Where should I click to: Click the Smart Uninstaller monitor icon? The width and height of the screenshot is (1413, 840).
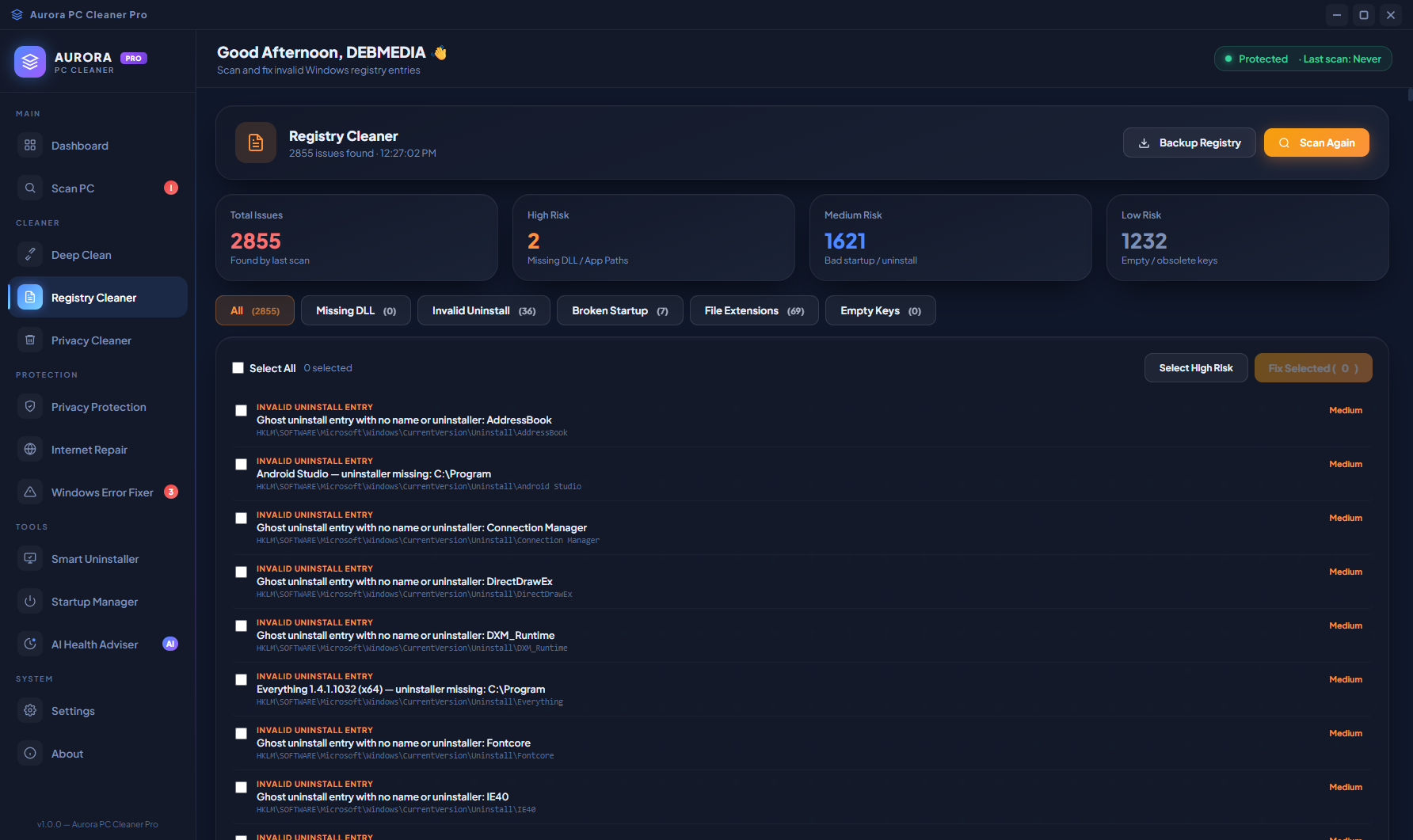pos(30,559)
